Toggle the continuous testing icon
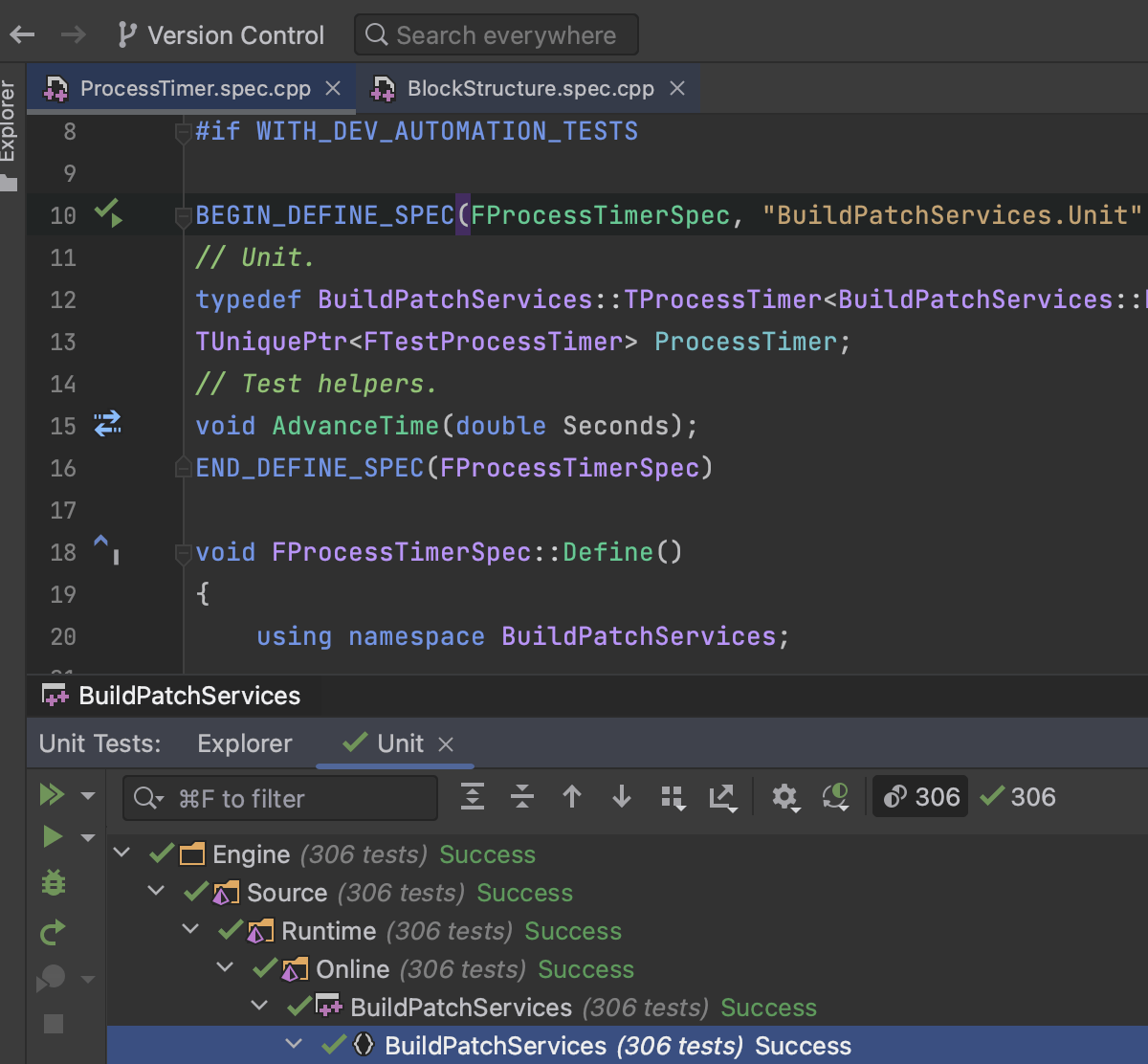 click(x=835, y=797)
